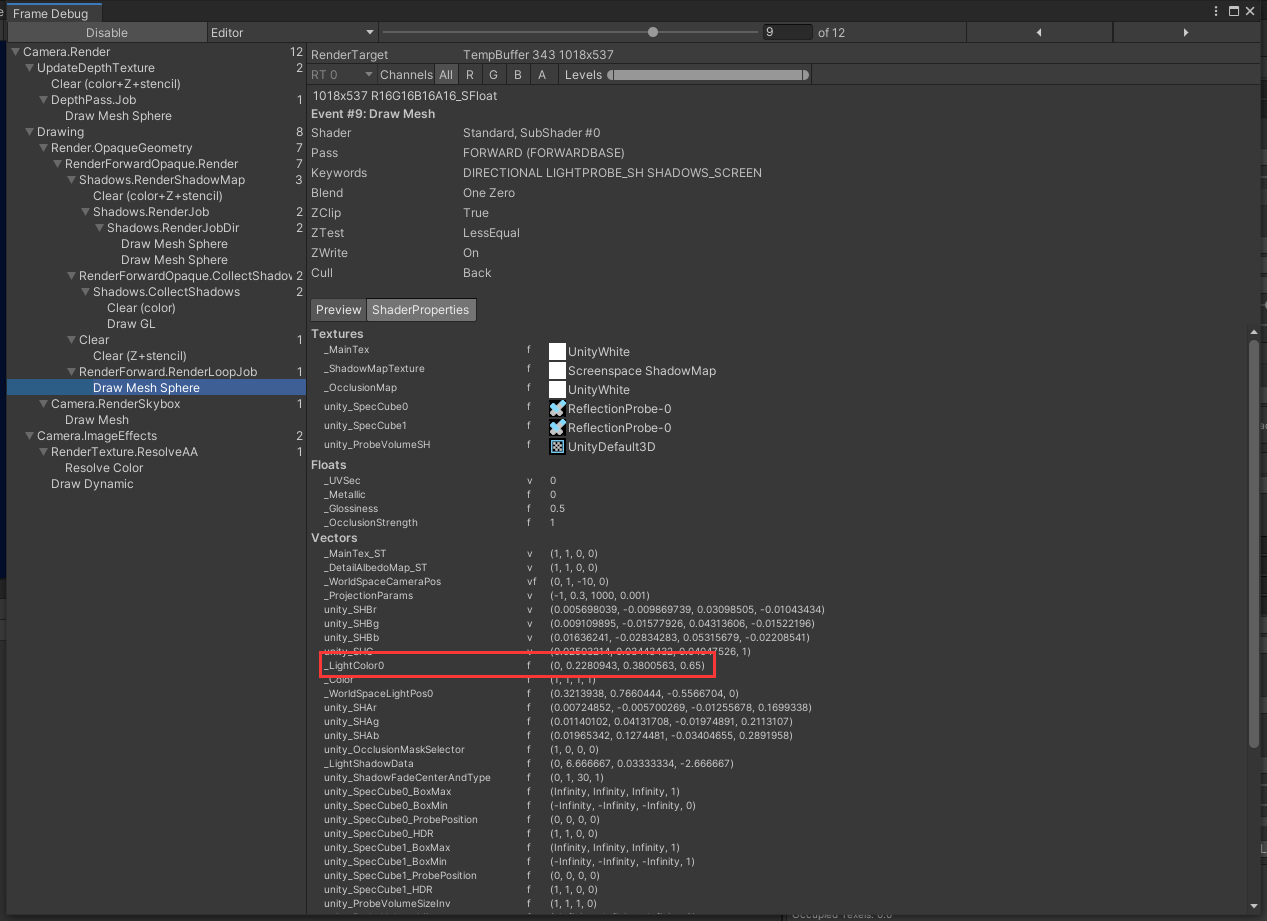The height and width of the screenshot is (921, 1267).
Task: Select the Draw GL event
Action: (x=131, y=324)
